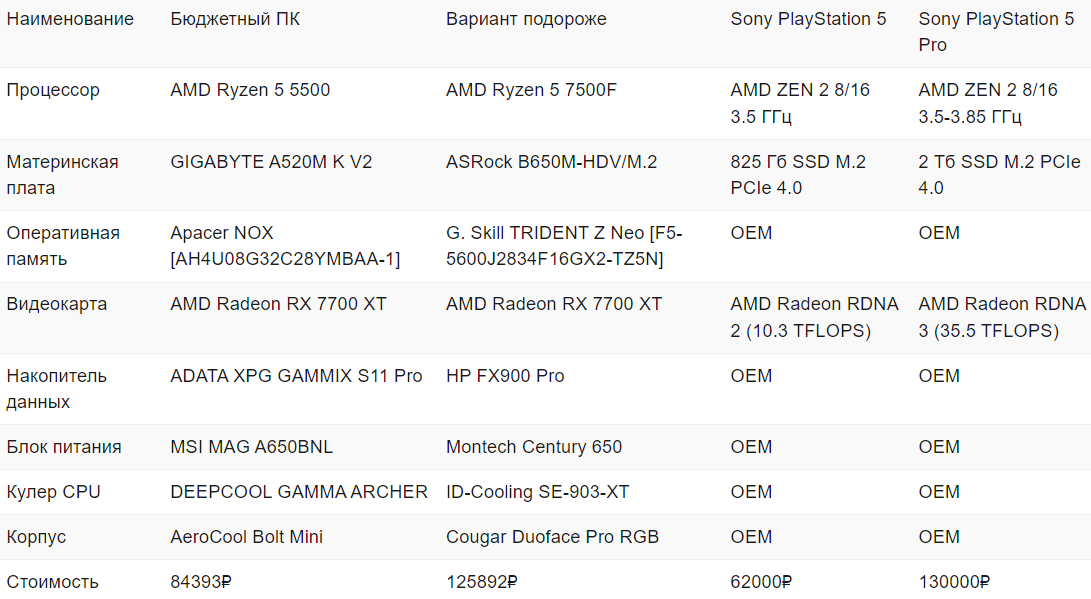1091x599 pixels.
Task: Click the 'MSI MAG A650BNL' cell
Action: click(251, 448)
